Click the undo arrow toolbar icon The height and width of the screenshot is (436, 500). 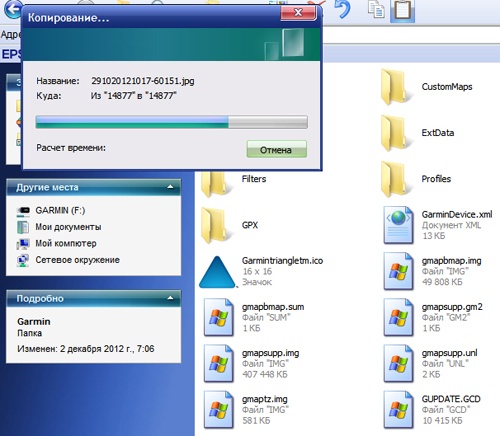coord(342,9)
